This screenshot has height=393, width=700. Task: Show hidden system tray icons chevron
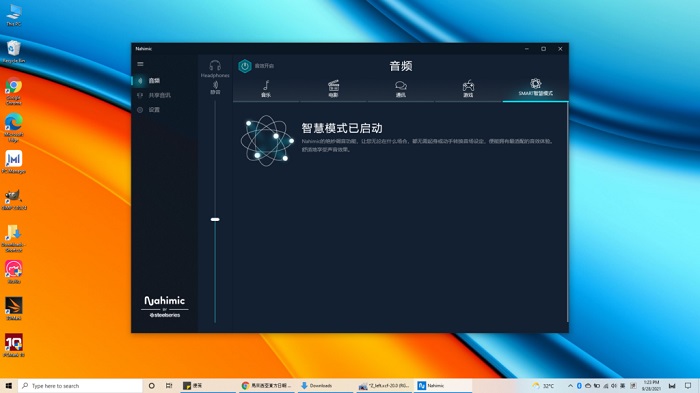point(570,385)
